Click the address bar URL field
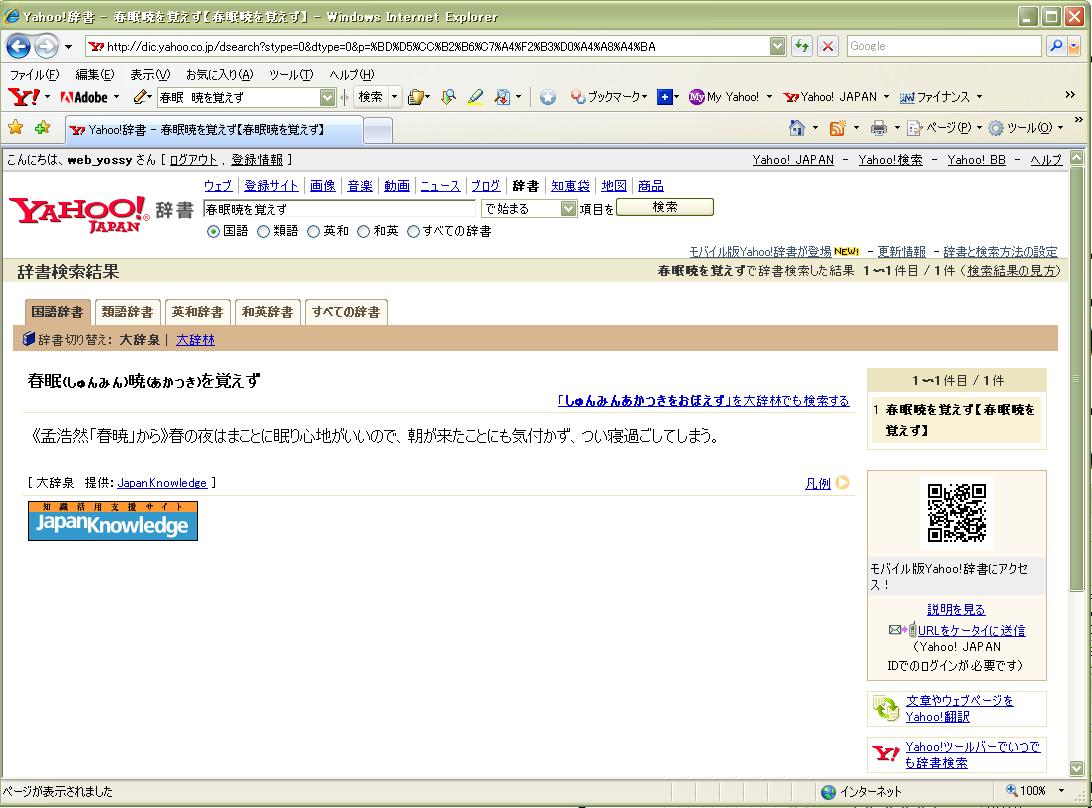The height and width of the screenshot is (808, 1092). [x=428, y=47]
